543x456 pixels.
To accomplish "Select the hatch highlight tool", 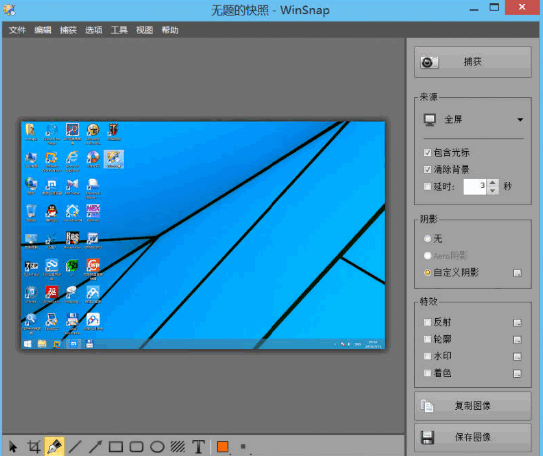I will tap(178, 447).
